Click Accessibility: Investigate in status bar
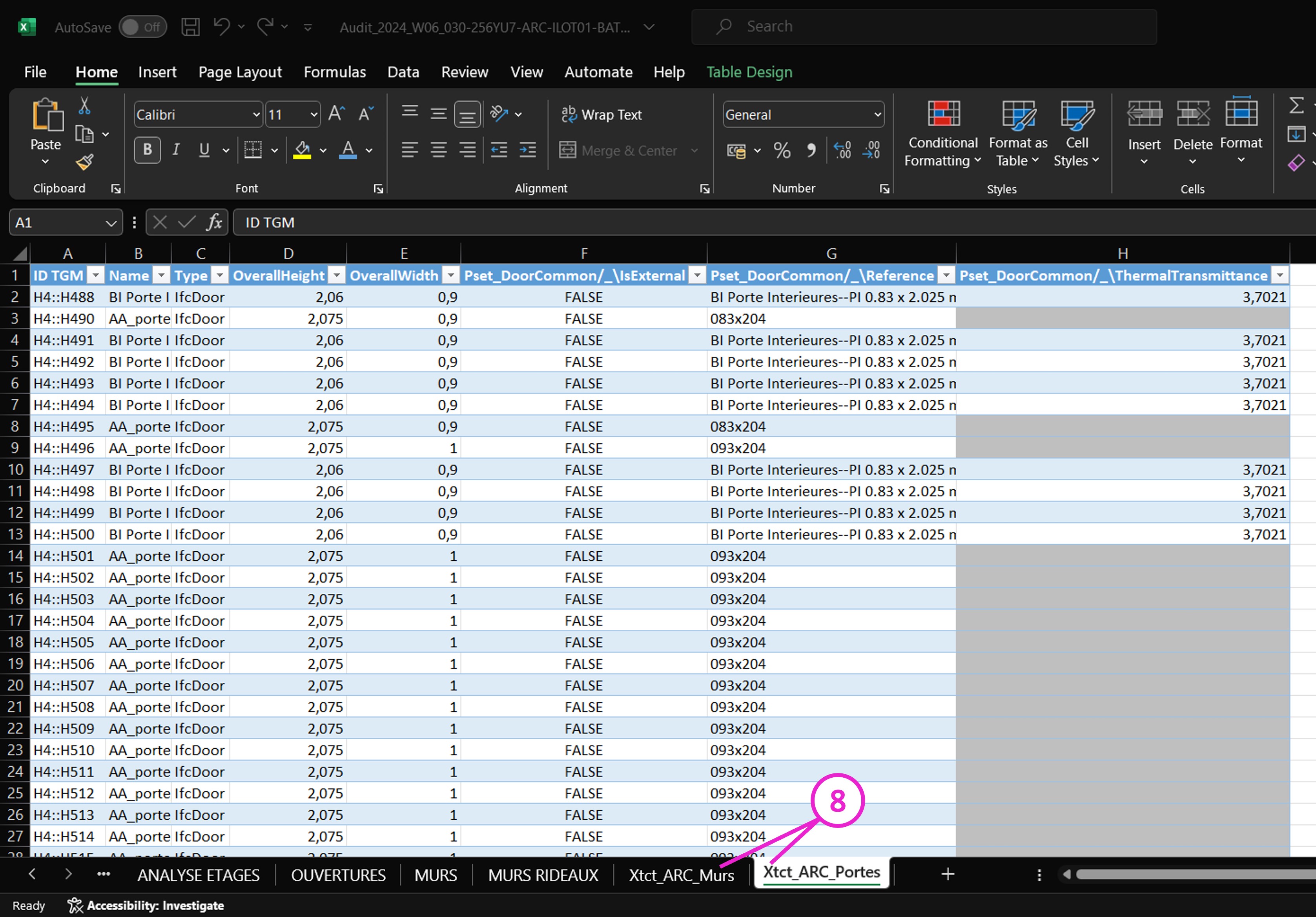This screenshot has width=1316, height=917. [x=146, y=906]
